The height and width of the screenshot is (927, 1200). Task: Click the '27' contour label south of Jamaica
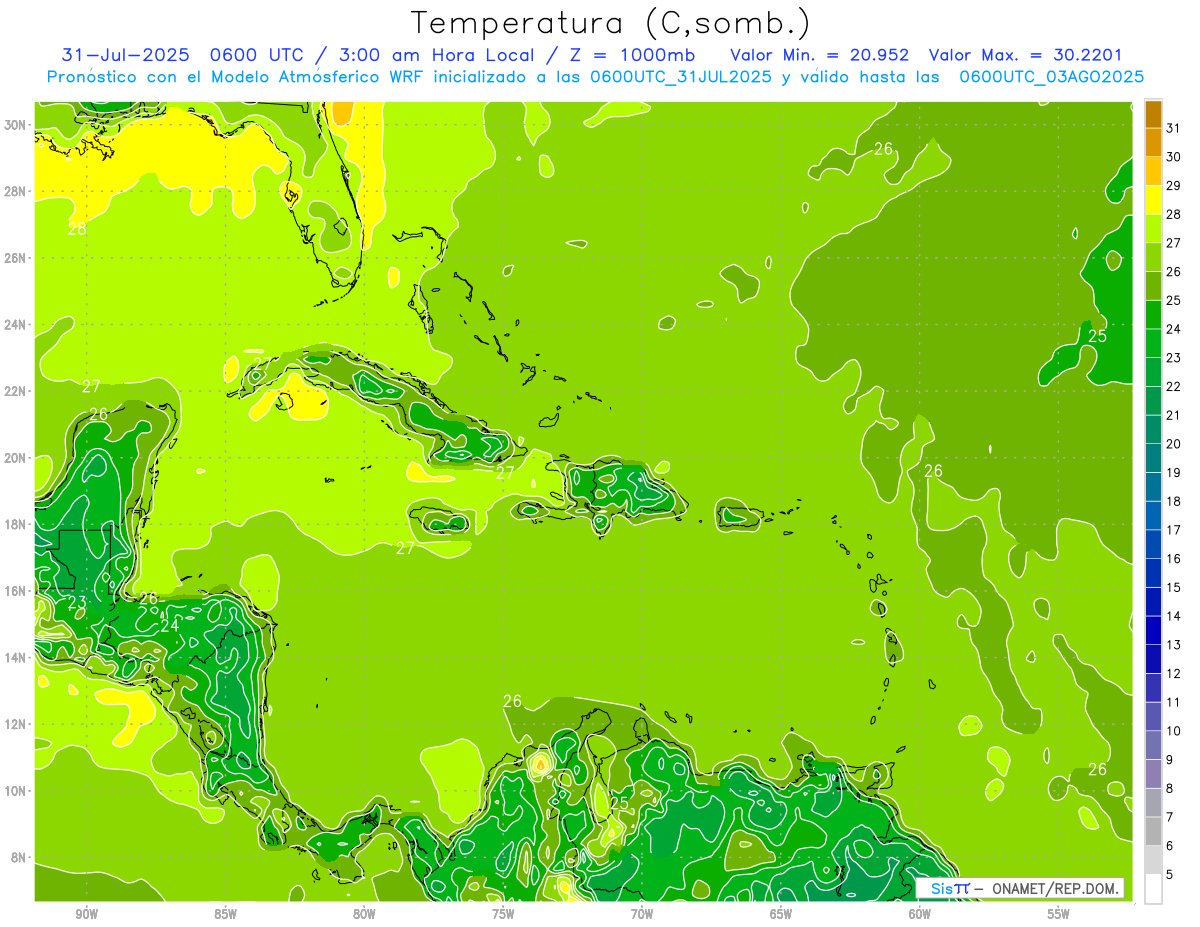(405, 548)
